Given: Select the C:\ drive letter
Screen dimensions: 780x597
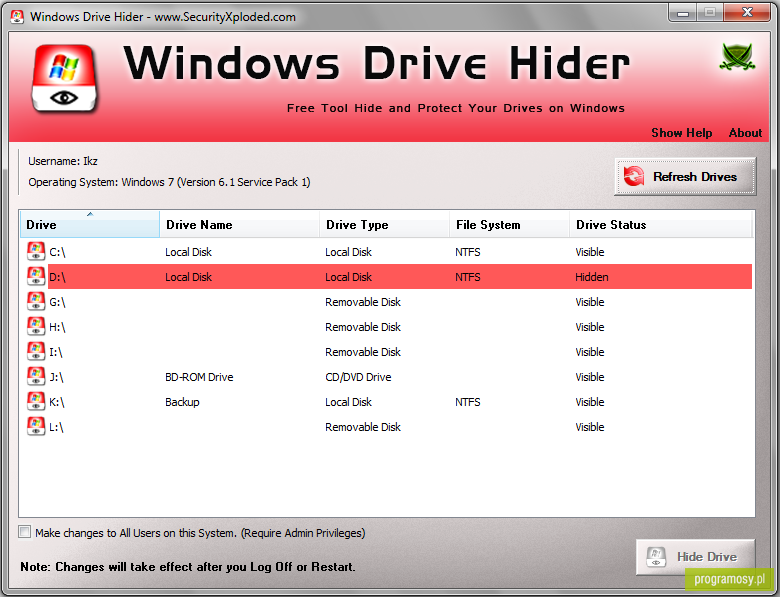Looking at the screenshot, I should coord(57,252).
